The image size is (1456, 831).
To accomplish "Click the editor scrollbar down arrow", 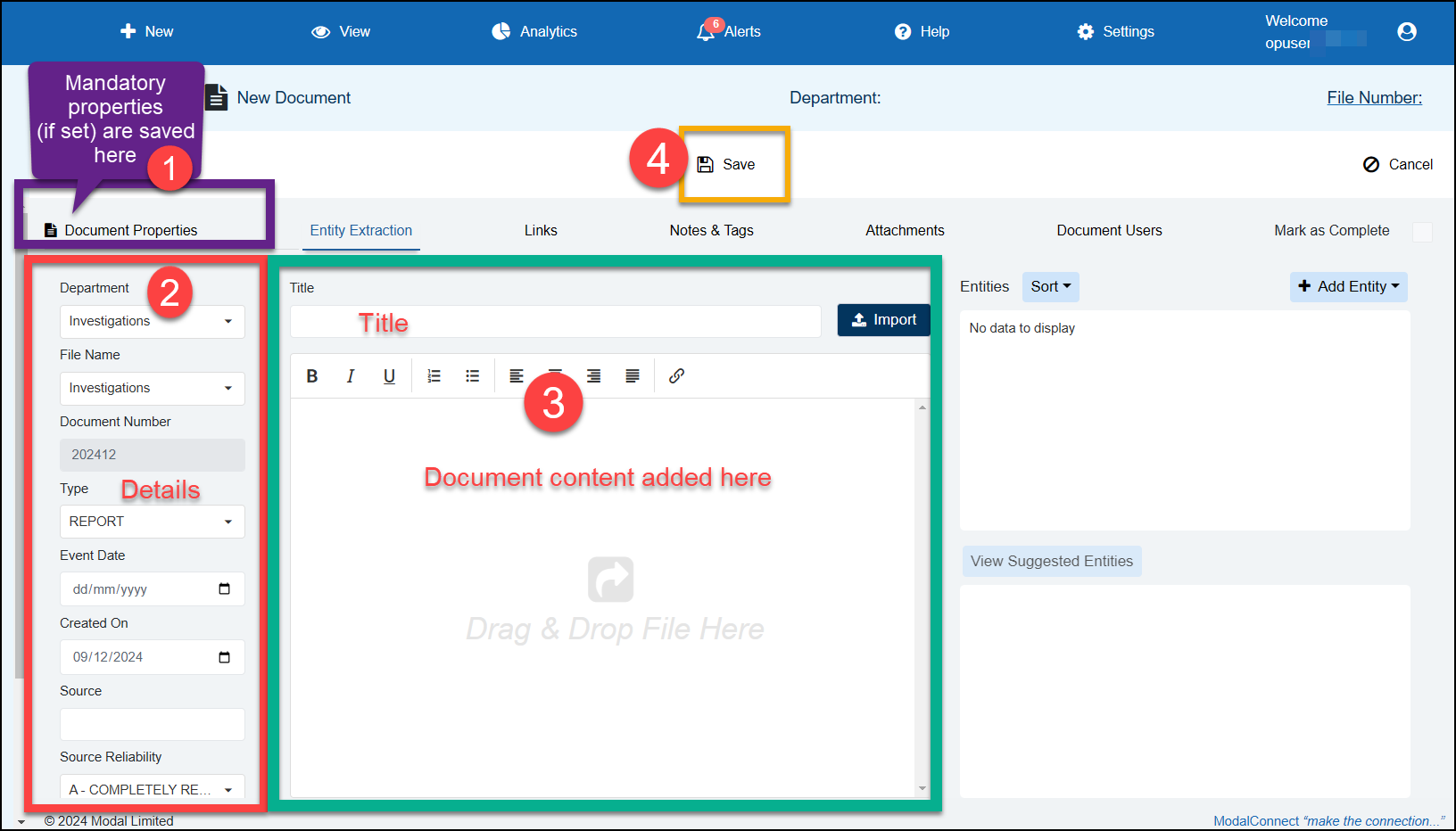I will 922,789.
